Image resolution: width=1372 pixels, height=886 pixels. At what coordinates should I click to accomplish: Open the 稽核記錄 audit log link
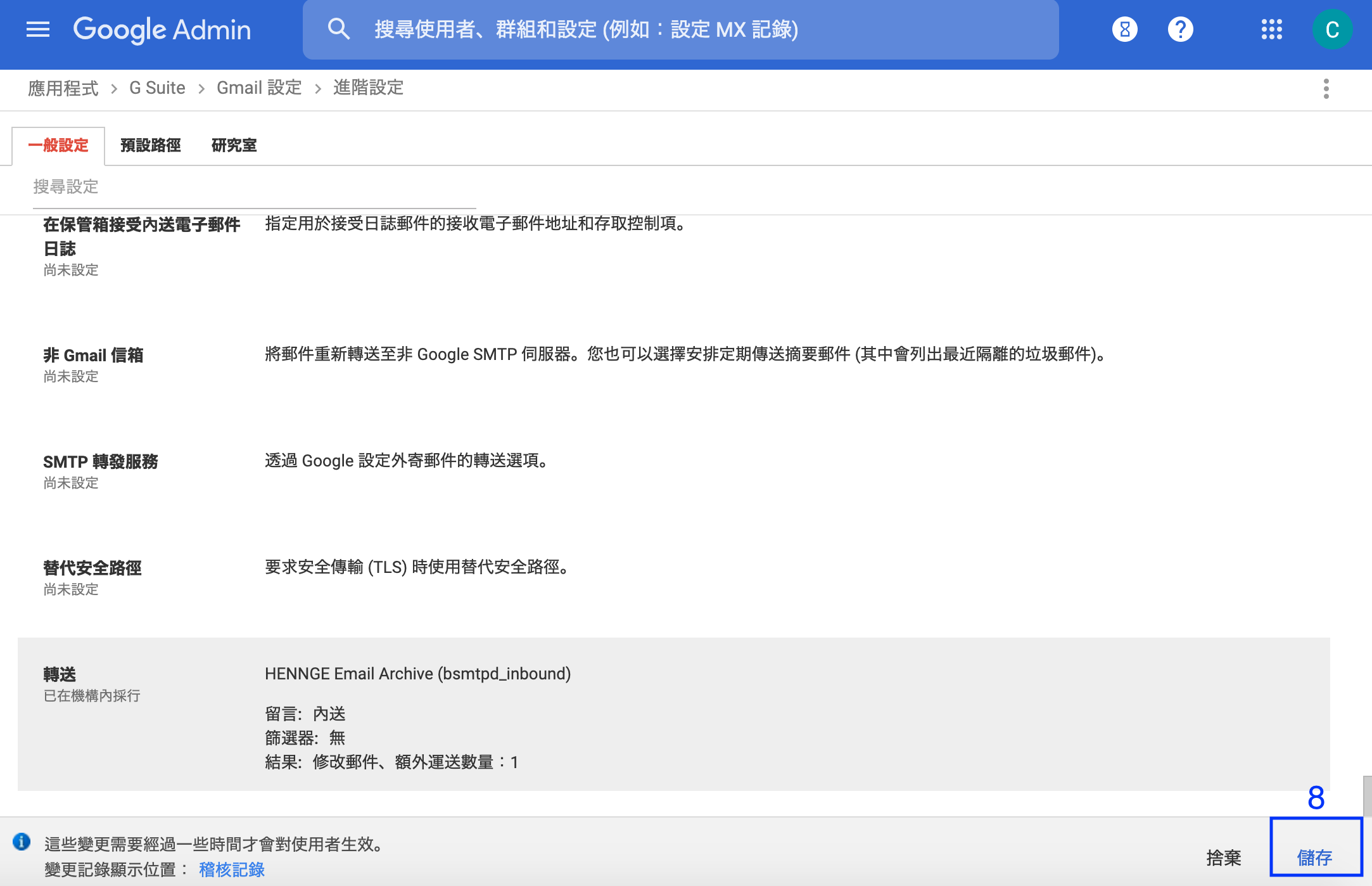[232, 870]
